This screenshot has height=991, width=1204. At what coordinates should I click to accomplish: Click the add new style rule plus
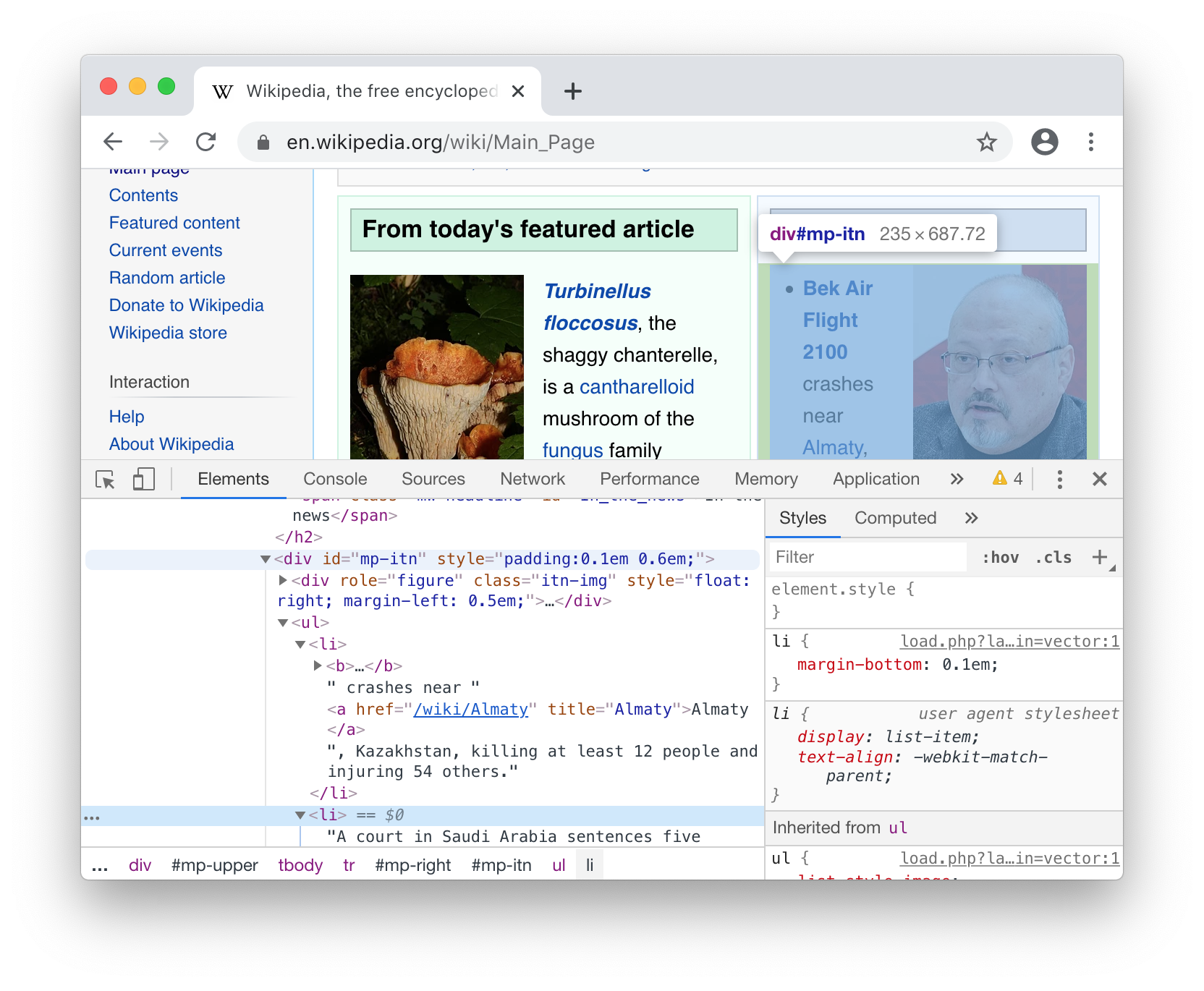coord(1100,557)
